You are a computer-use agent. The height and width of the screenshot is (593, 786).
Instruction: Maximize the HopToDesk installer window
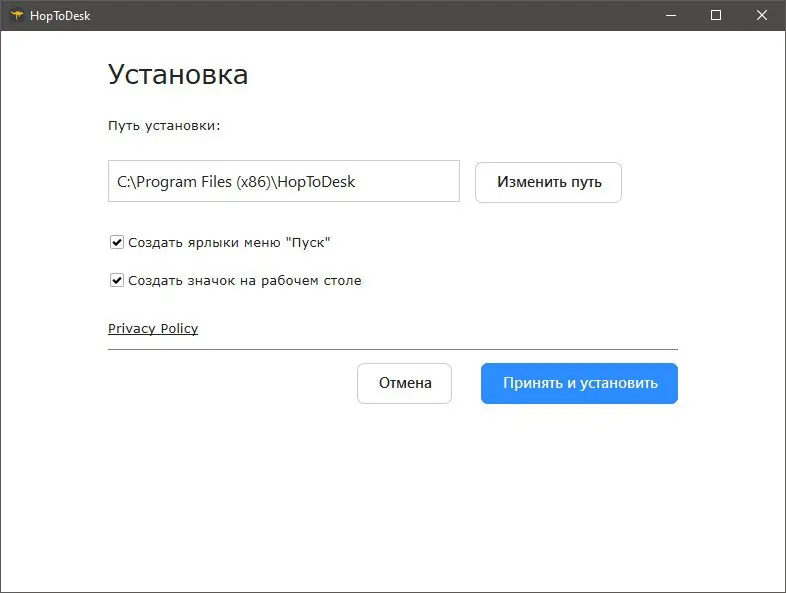(716, 15)
